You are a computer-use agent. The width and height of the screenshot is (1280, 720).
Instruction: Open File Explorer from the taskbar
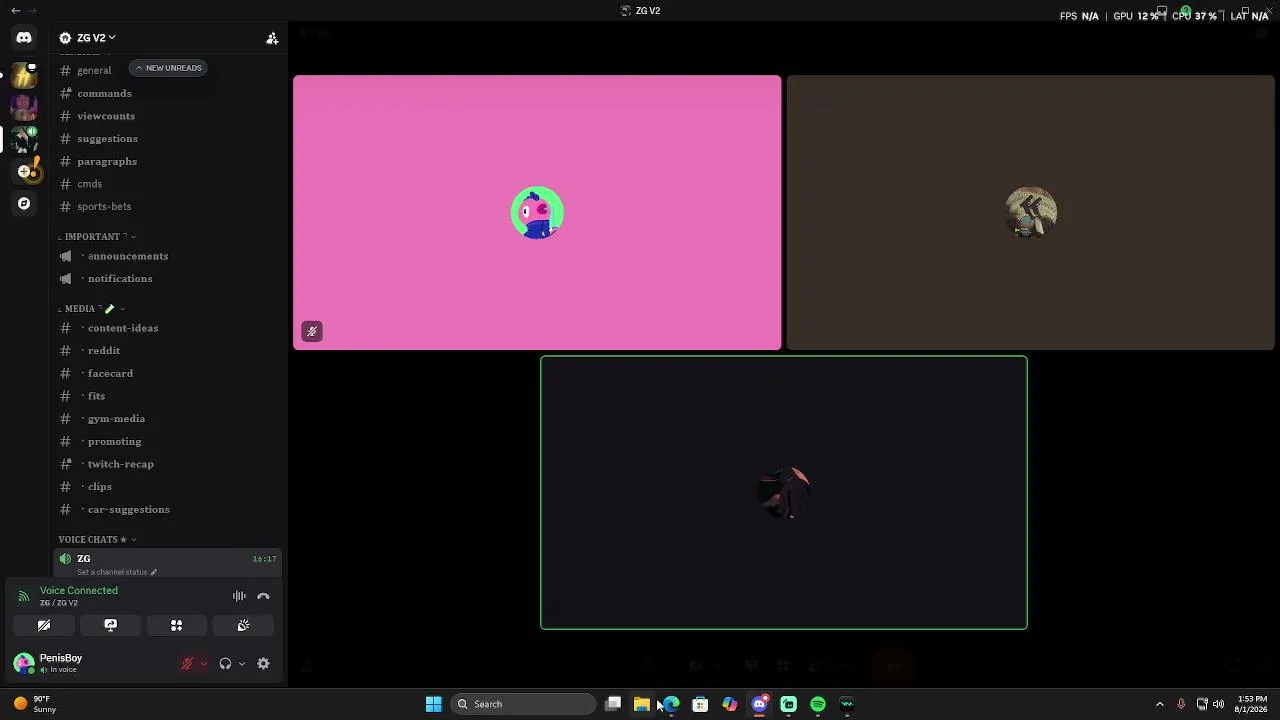(x=641, y=704)
